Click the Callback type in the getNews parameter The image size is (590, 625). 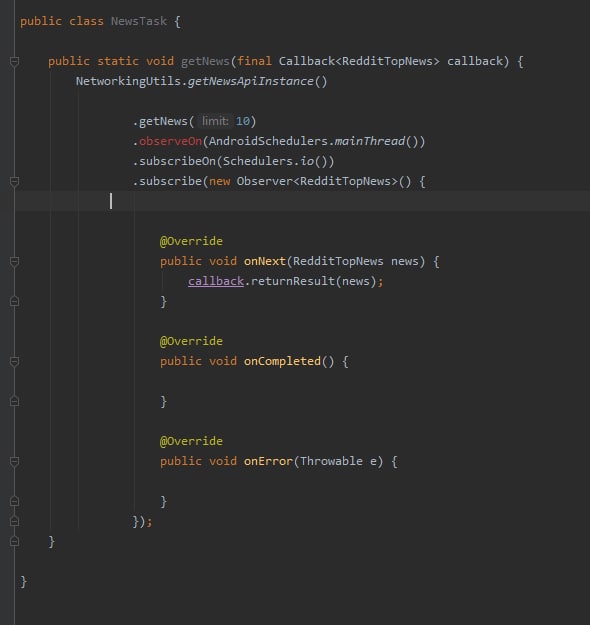(307, 61)
